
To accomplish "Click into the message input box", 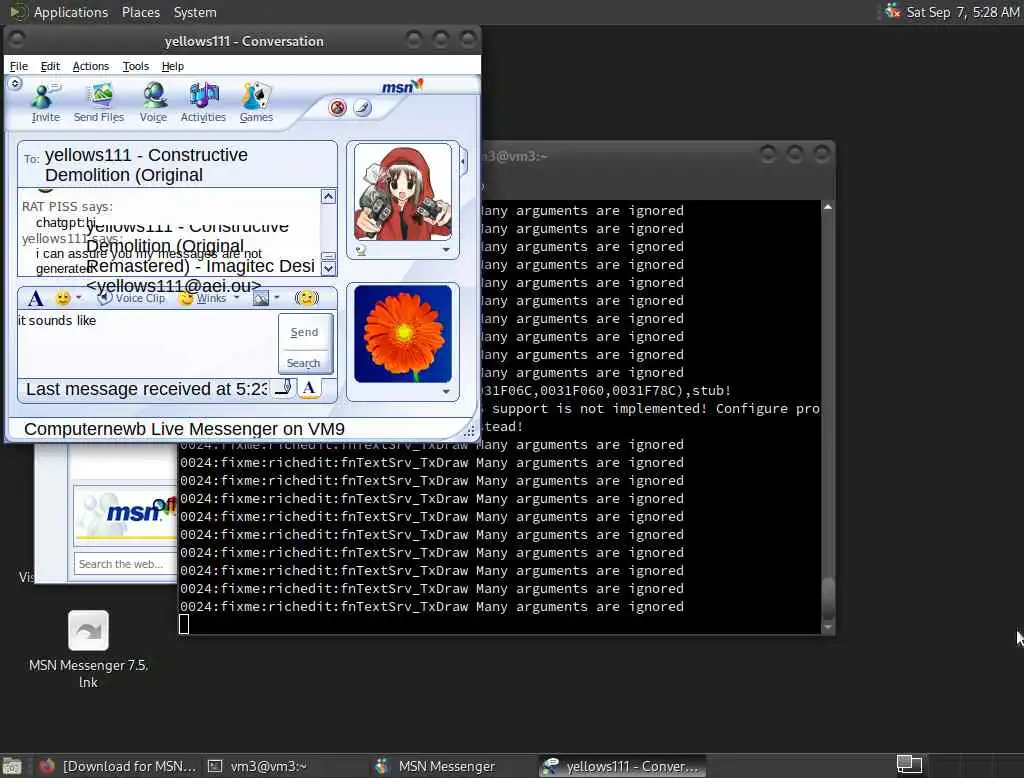I will click(x=147, y=344).
